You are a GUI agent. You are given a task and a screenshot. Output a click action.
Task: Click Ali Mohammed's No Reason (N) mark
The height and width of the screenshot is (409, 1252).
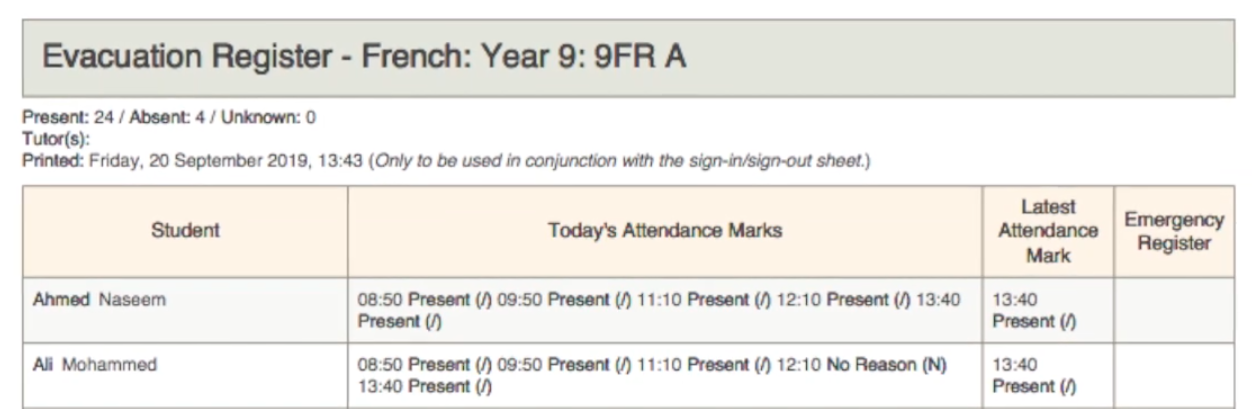pos(886,365)
